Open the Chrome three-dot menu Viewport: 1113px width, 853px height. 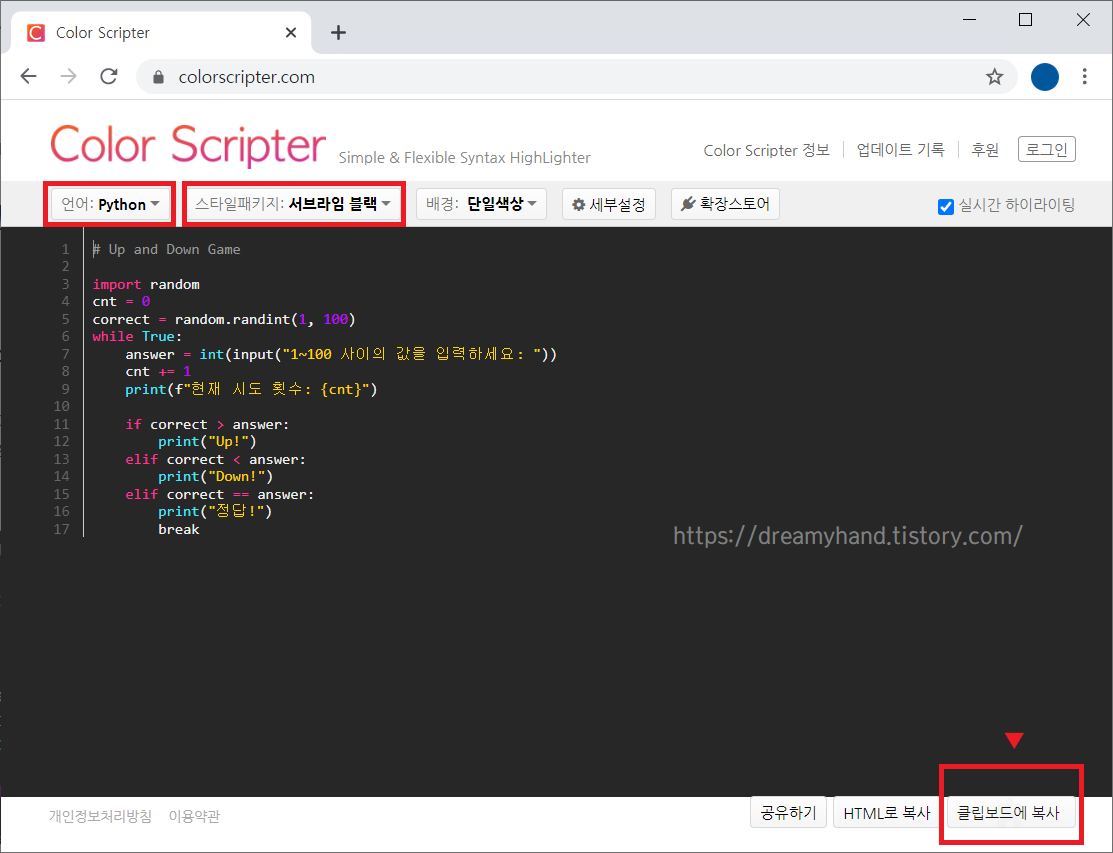[1084, 77]
